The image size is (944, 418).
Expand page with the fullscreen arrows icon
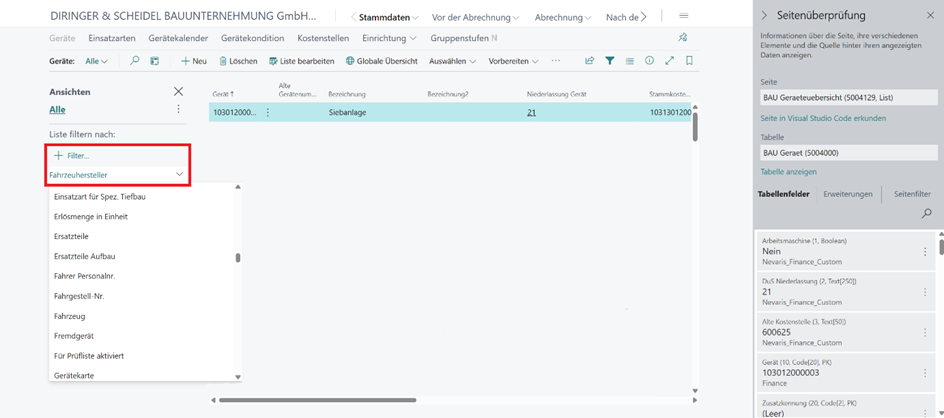669,61
